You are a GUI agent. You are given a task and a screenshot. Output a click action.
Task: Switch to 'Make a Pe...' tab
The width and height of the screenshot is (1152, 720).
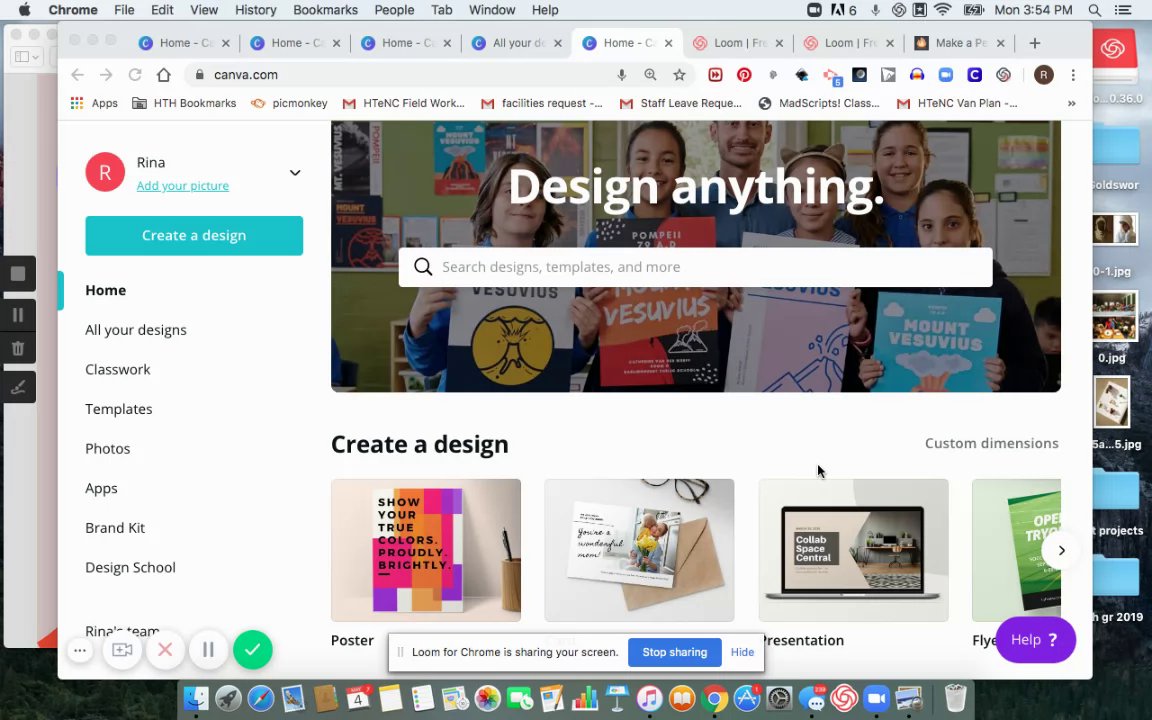coord(959,43)
